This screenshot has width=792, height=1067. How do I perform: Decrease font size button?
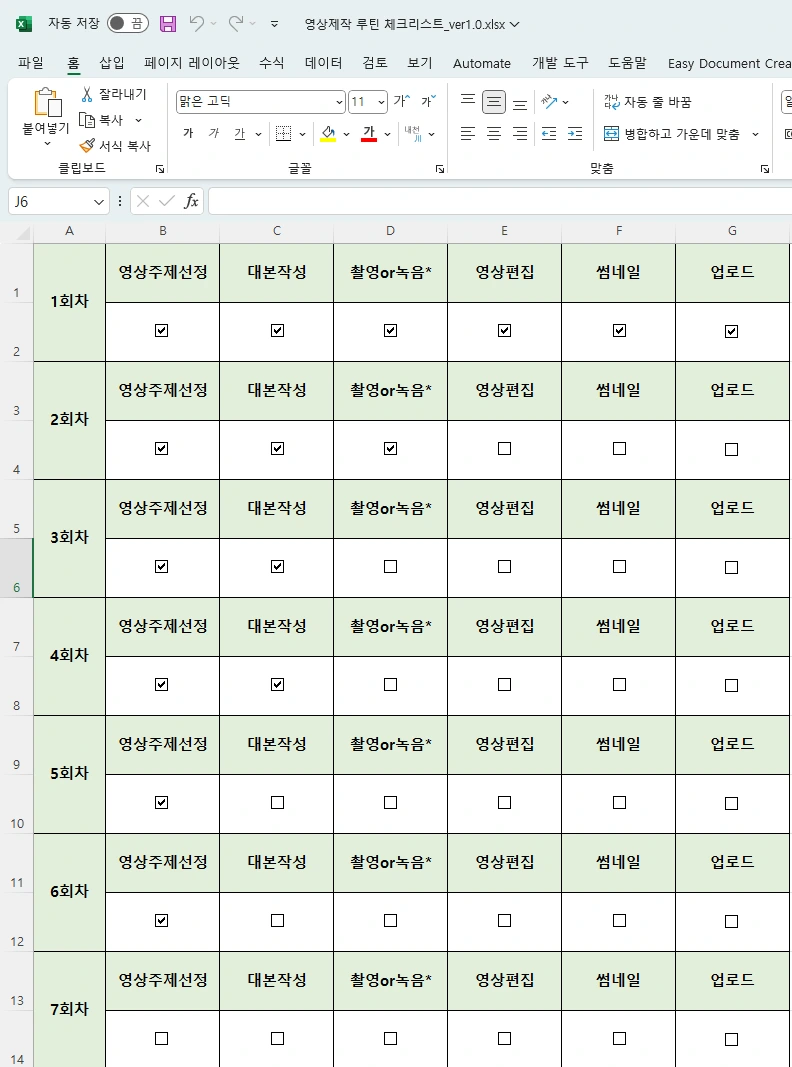pos(428,101)
